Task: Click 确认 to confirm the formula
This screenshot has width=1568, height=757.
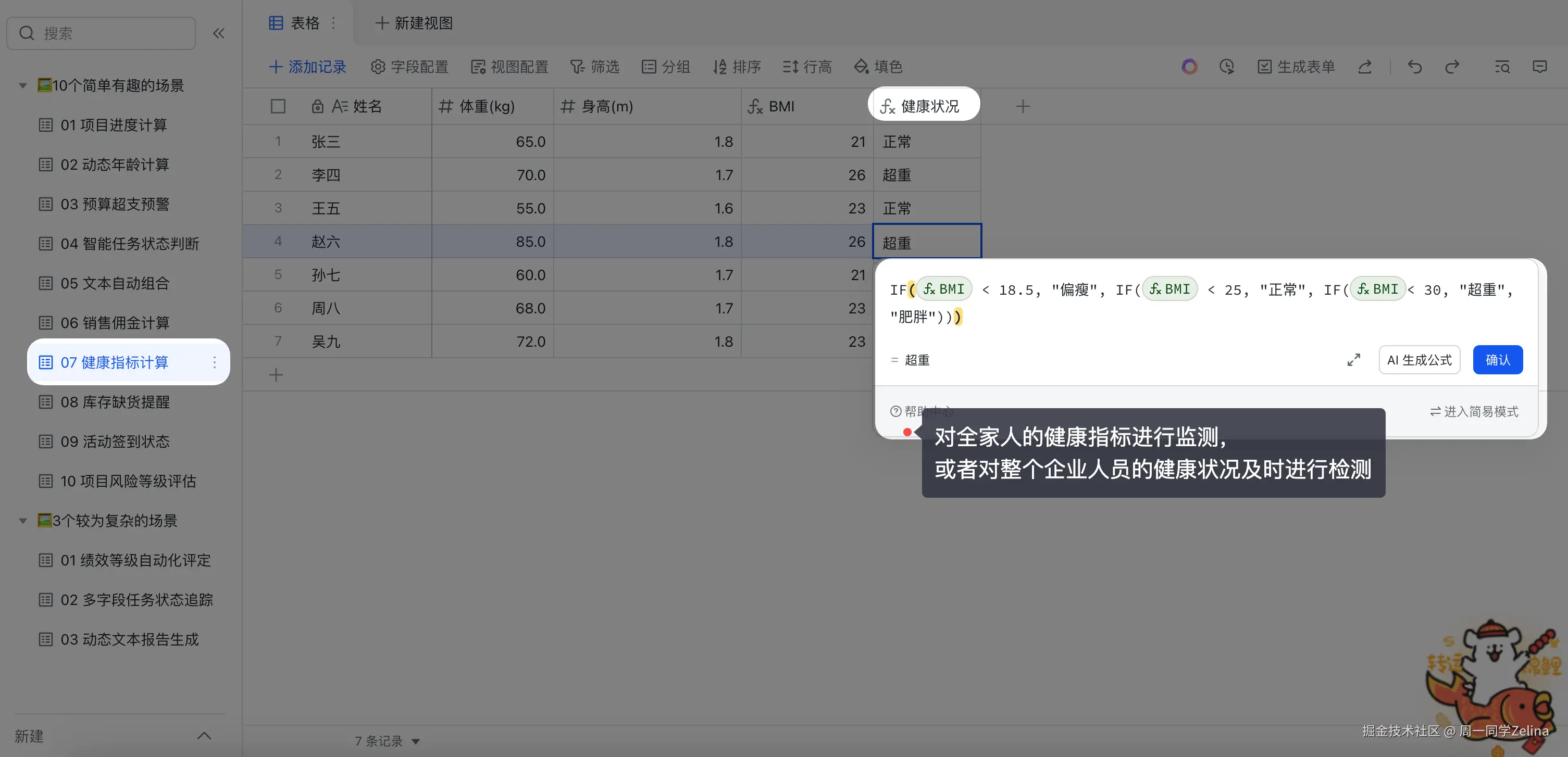Action: point(1497,360)
